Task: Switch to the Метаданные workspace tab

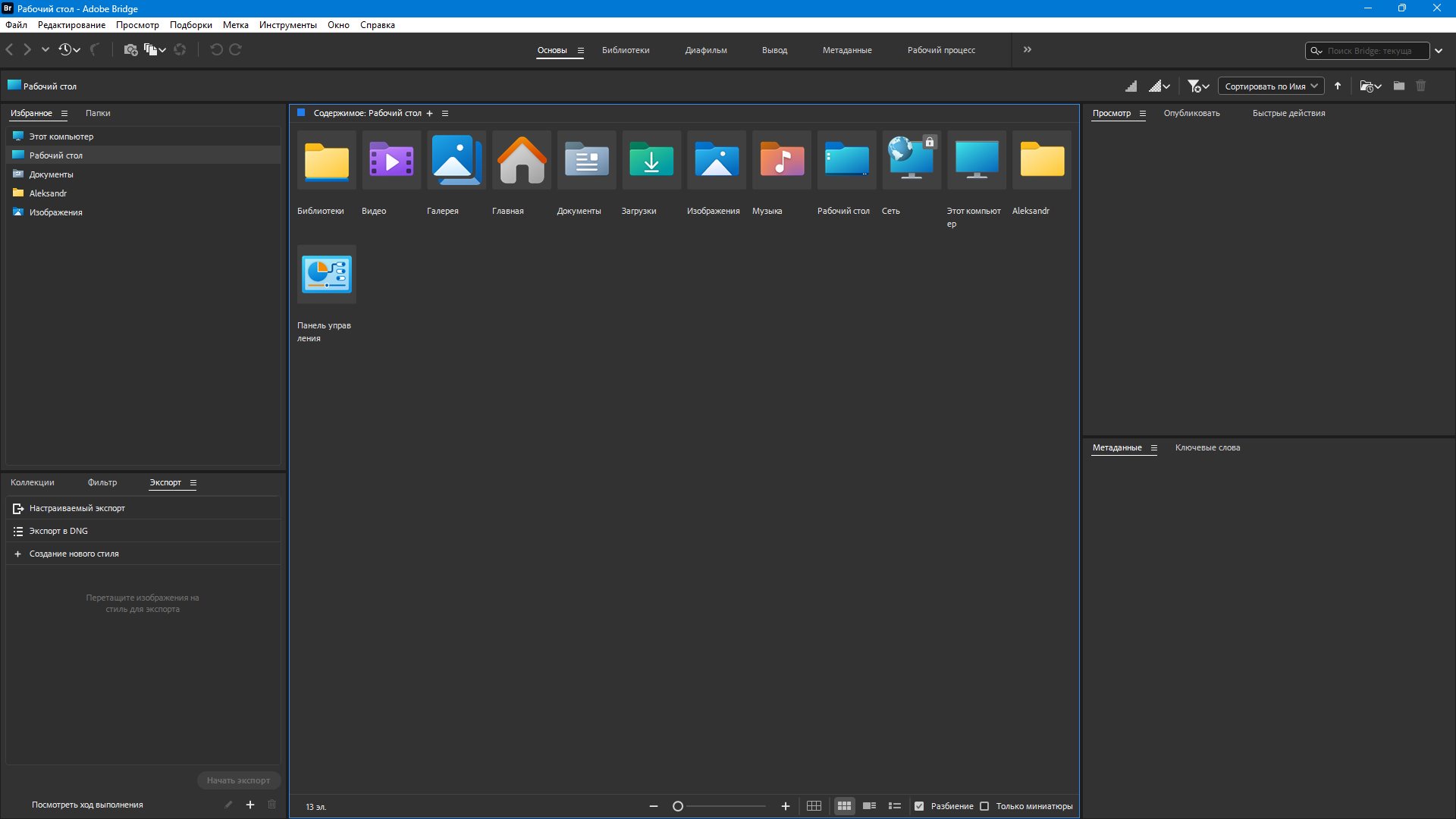Action: point(846,51)
